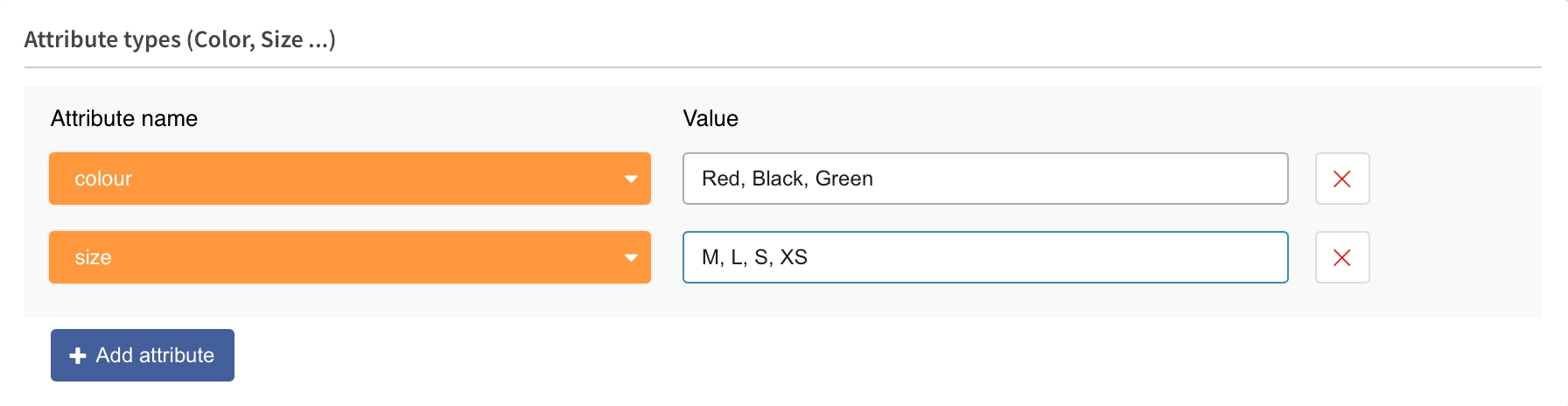Viewport: 1568px width, 406px height.
Task: Click the "size" text in orange selector
Action: [93, 257]
